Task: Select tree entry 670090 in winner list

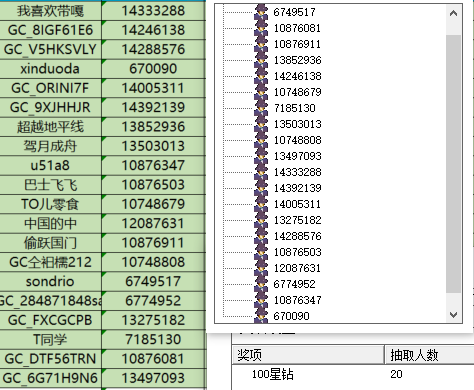Action: [291, 316]
